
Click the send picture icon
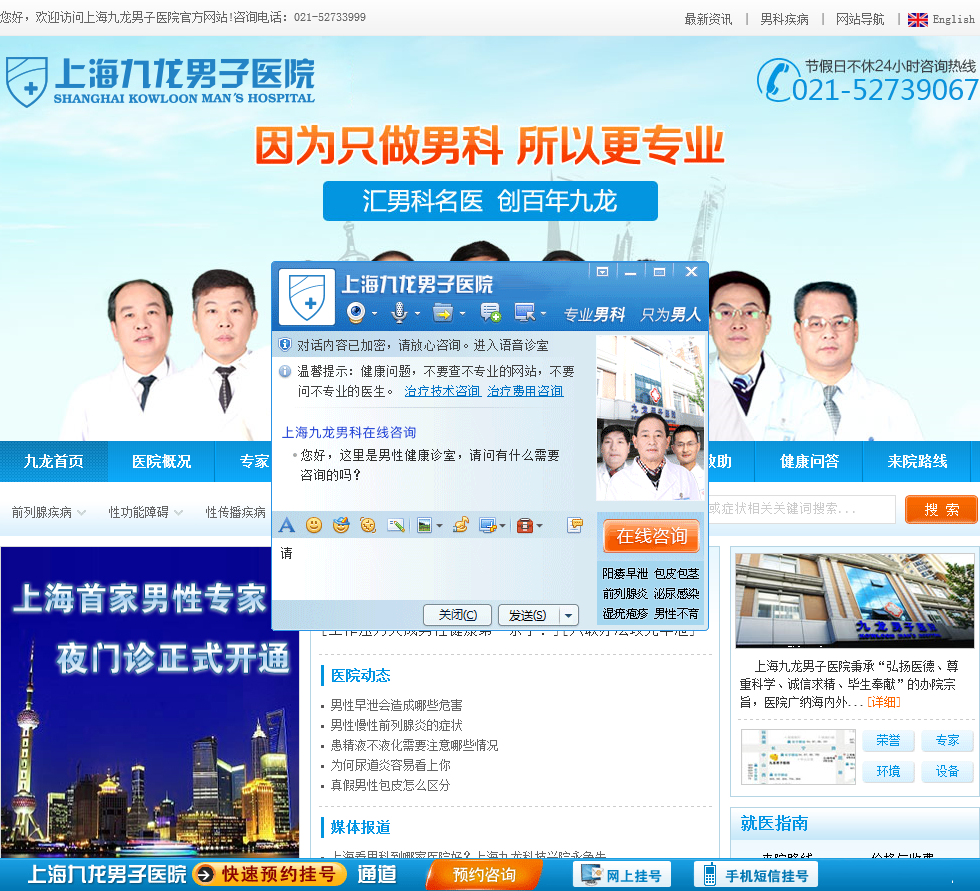pyautogui.click(x=424, y=525)
